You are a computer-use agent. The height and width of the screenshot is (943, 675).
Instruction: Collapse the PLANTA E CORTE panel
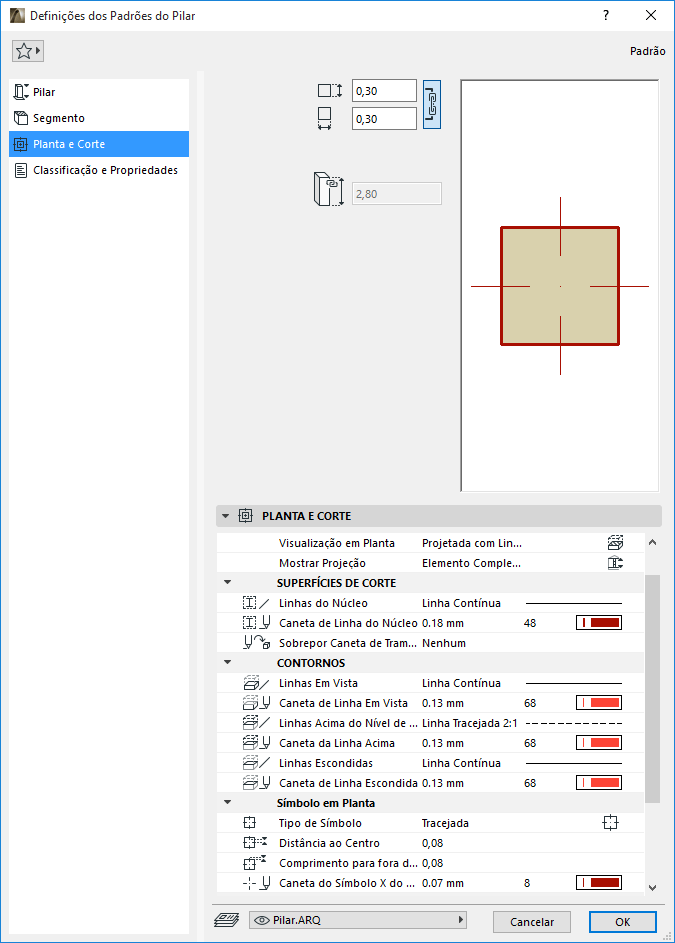tap(226, 516)
